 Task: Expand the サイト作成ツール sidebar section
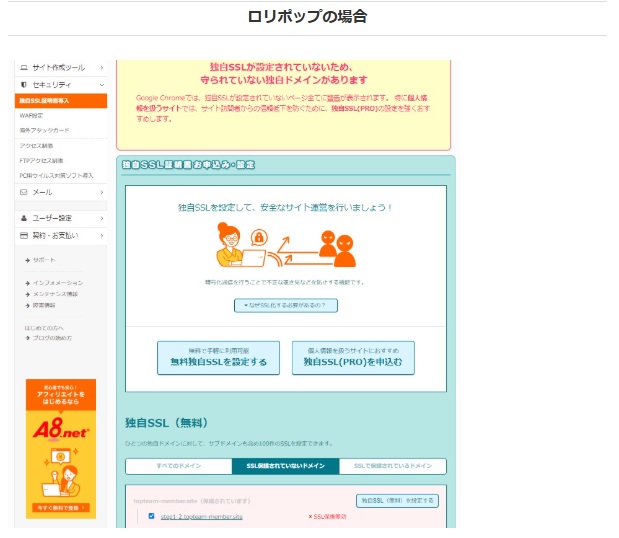(102, 67)
